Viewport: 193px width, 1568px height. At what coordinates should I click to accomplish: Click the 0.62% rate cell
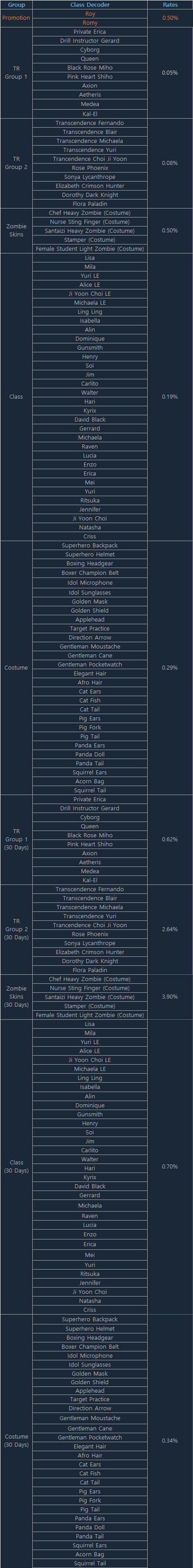tap(170, 840)
